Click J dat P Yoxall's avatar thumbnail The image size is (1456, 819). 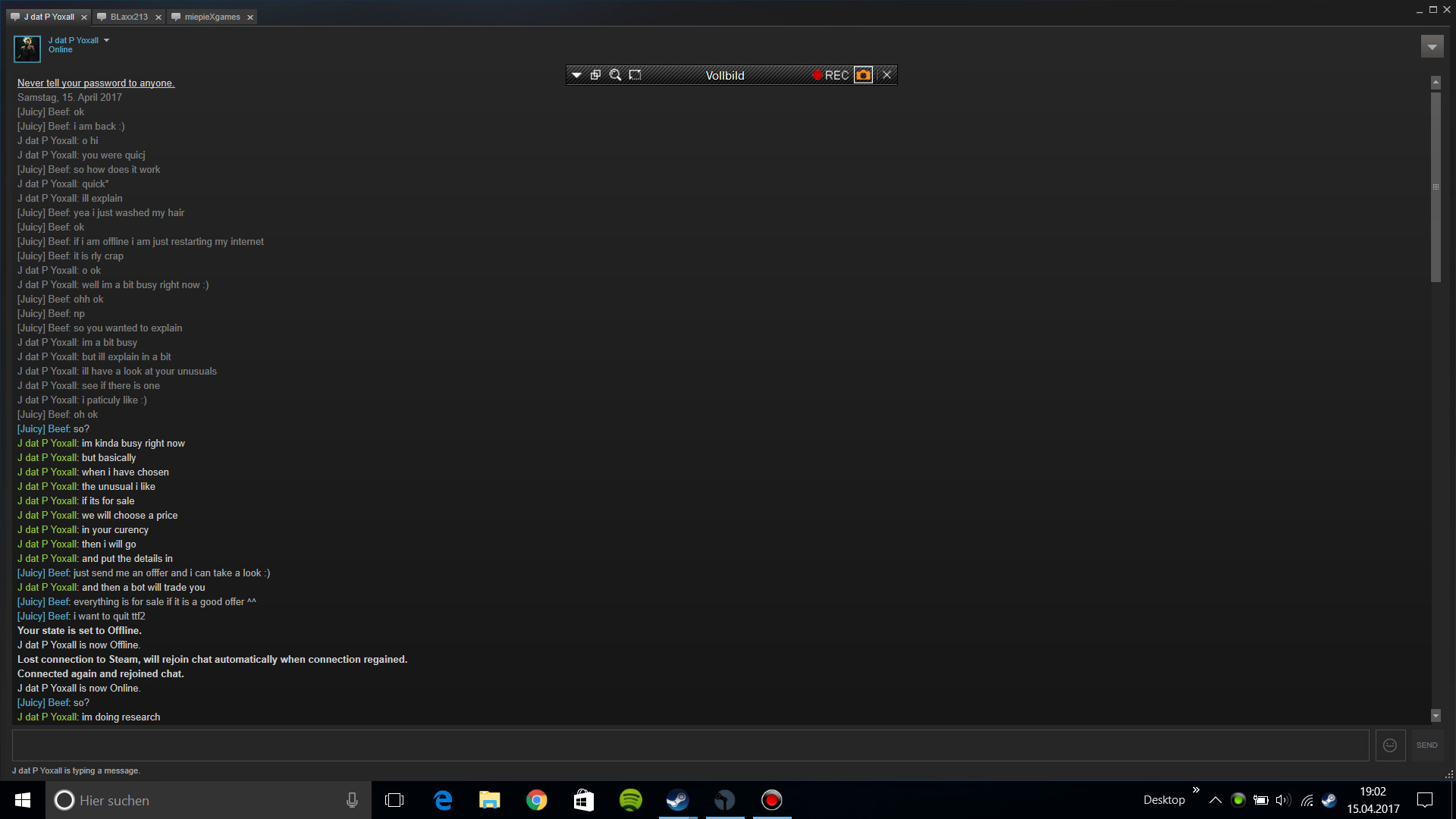click(x=27, y=49)
